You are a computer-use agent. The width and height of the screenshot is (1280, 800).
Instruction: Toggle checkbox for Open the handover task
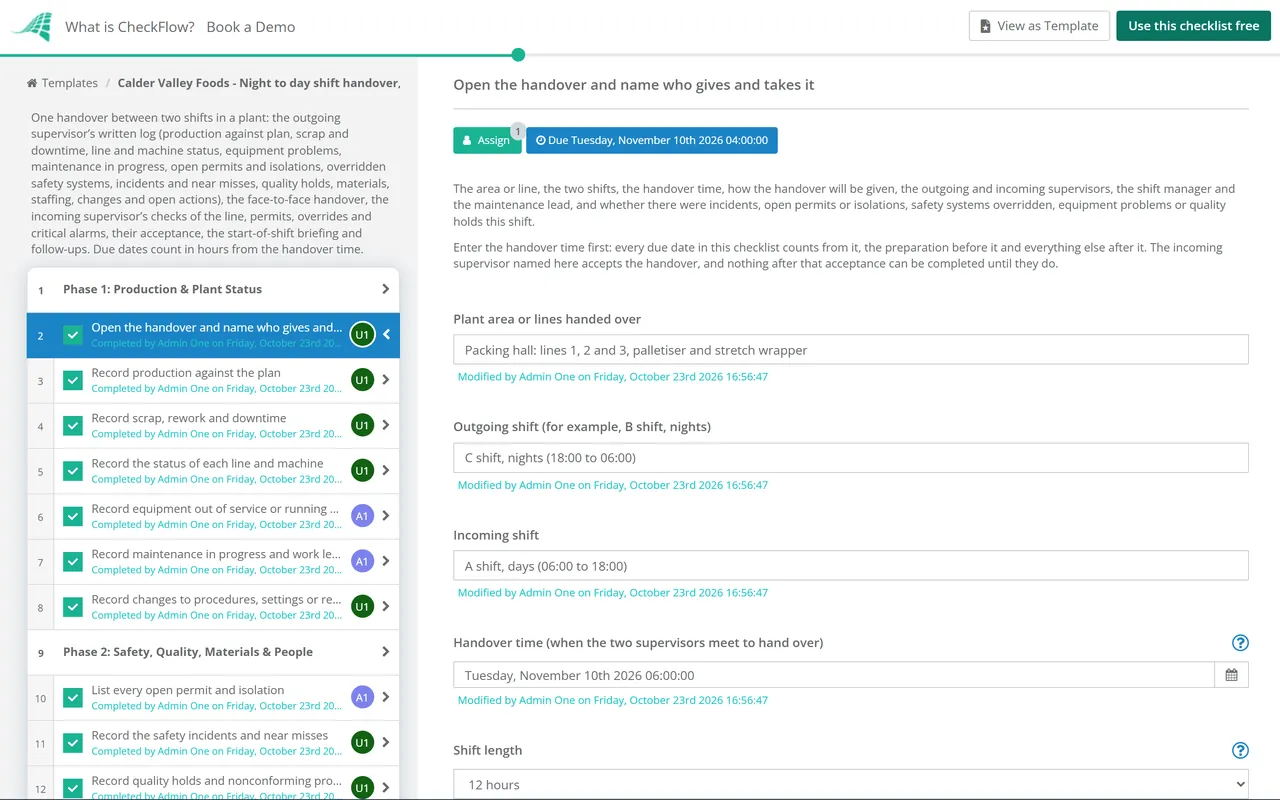point(73,335)
